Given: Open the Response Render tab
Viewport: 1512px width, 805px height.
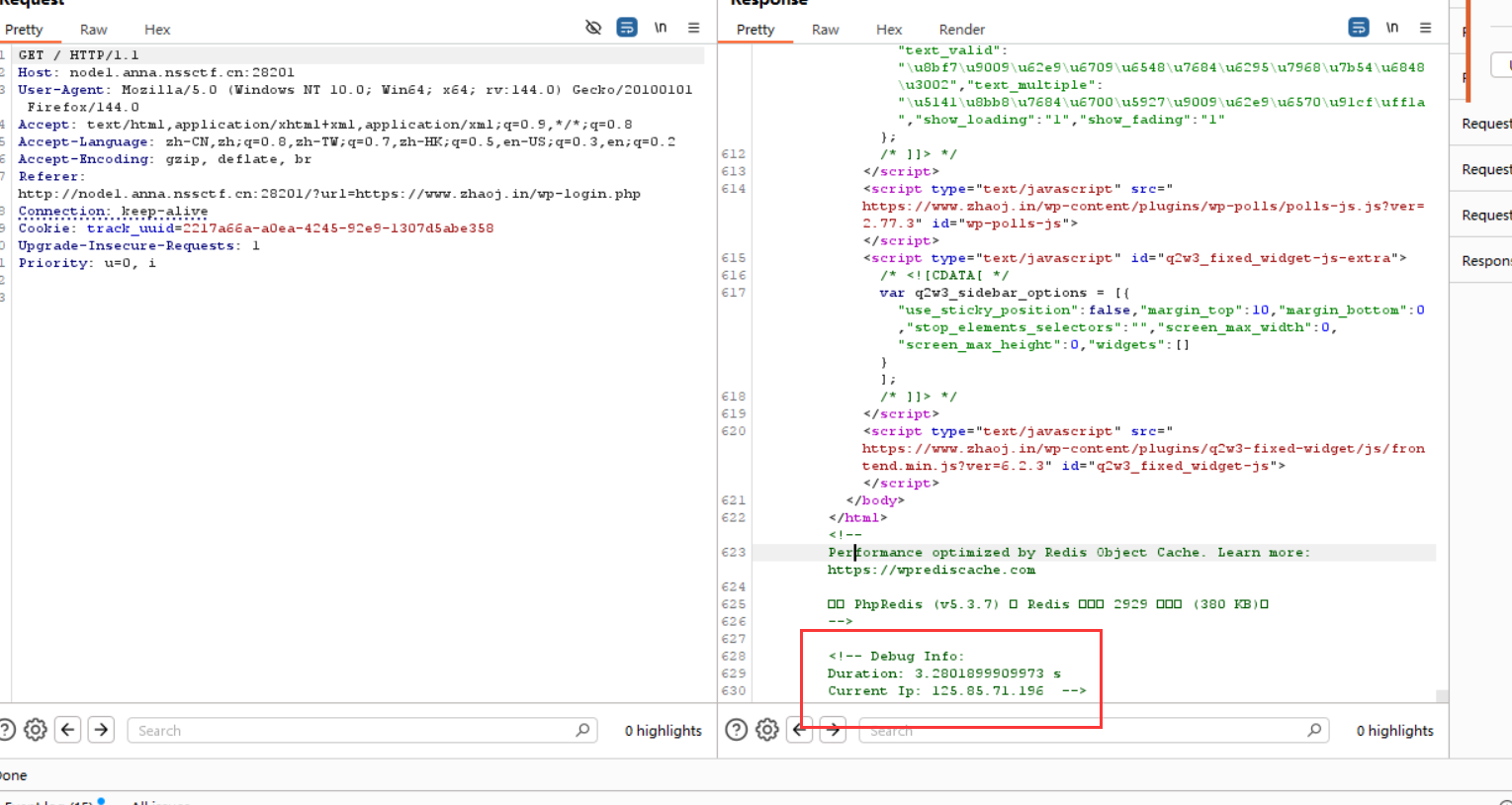Looking at the screenshot, I should coord(962,30).
